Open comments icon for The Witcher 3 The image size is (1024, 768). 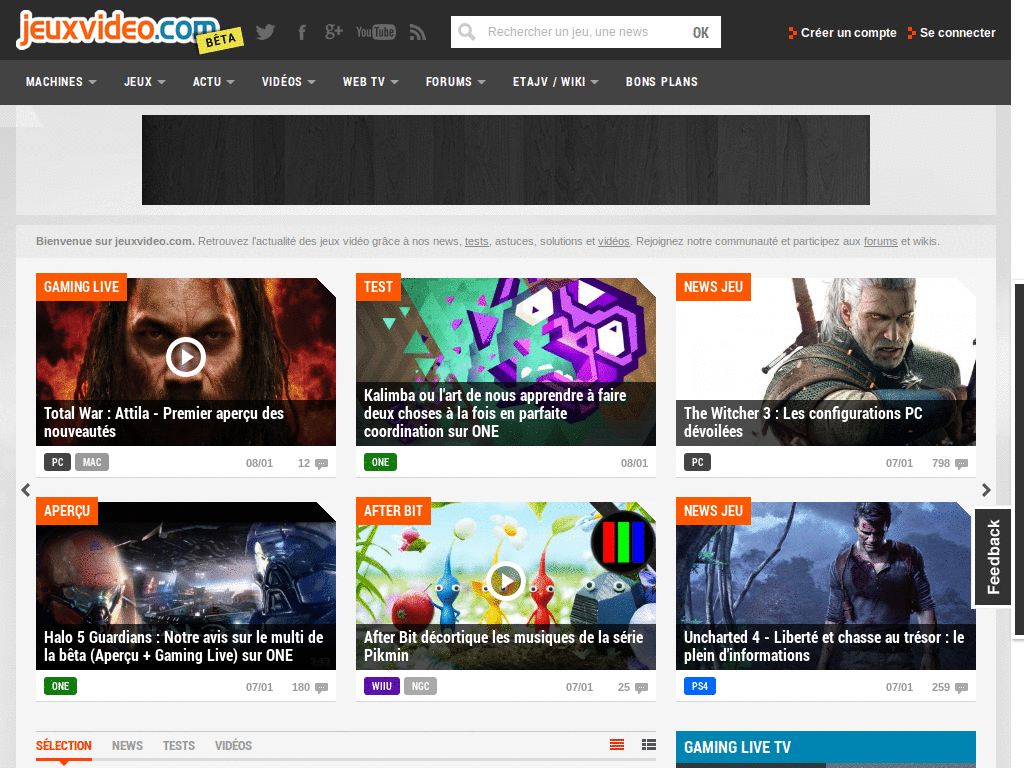point(961,464)
